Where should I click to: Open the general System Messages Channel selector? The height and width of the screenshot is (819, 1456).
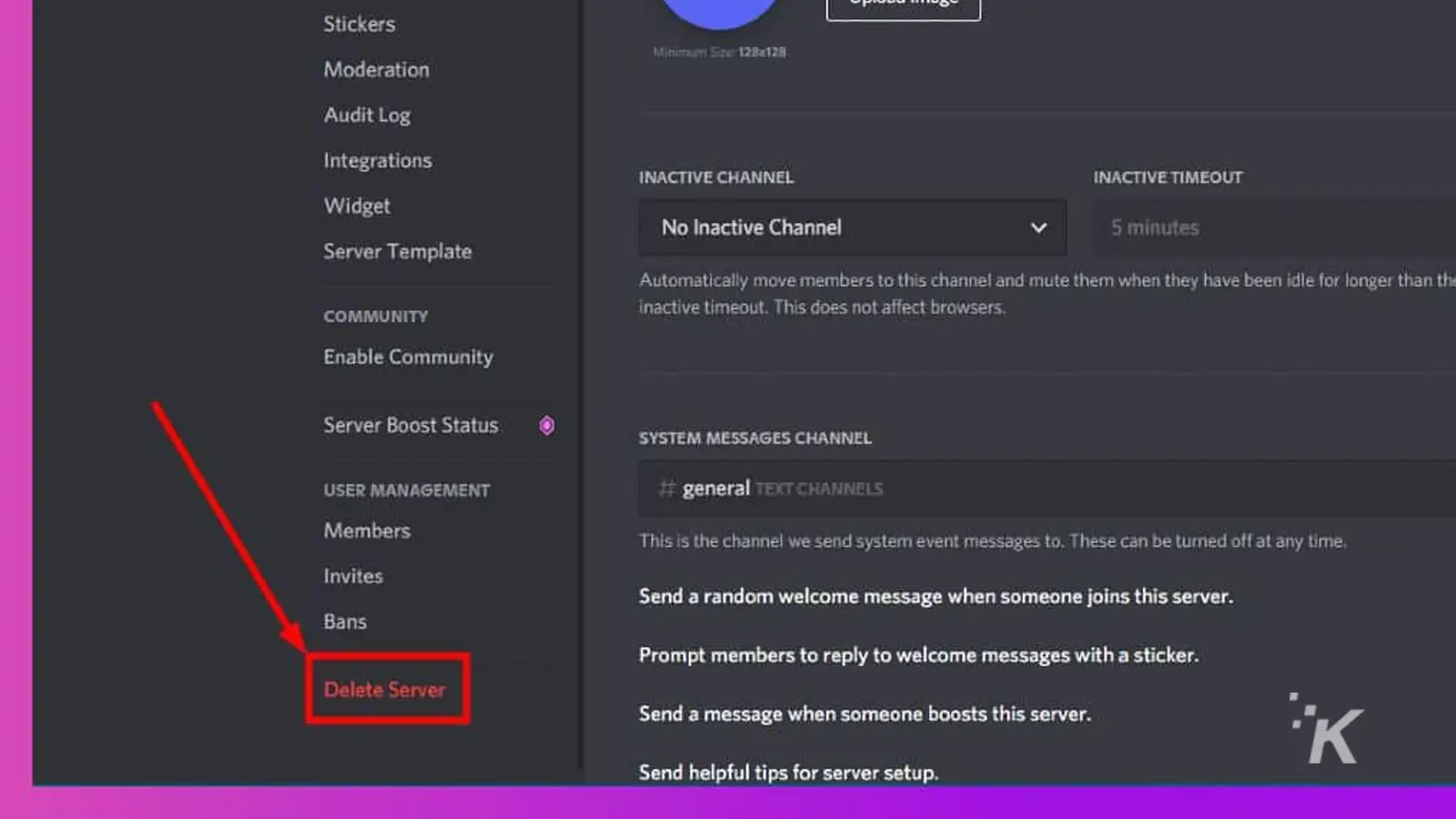(1047, 489)
